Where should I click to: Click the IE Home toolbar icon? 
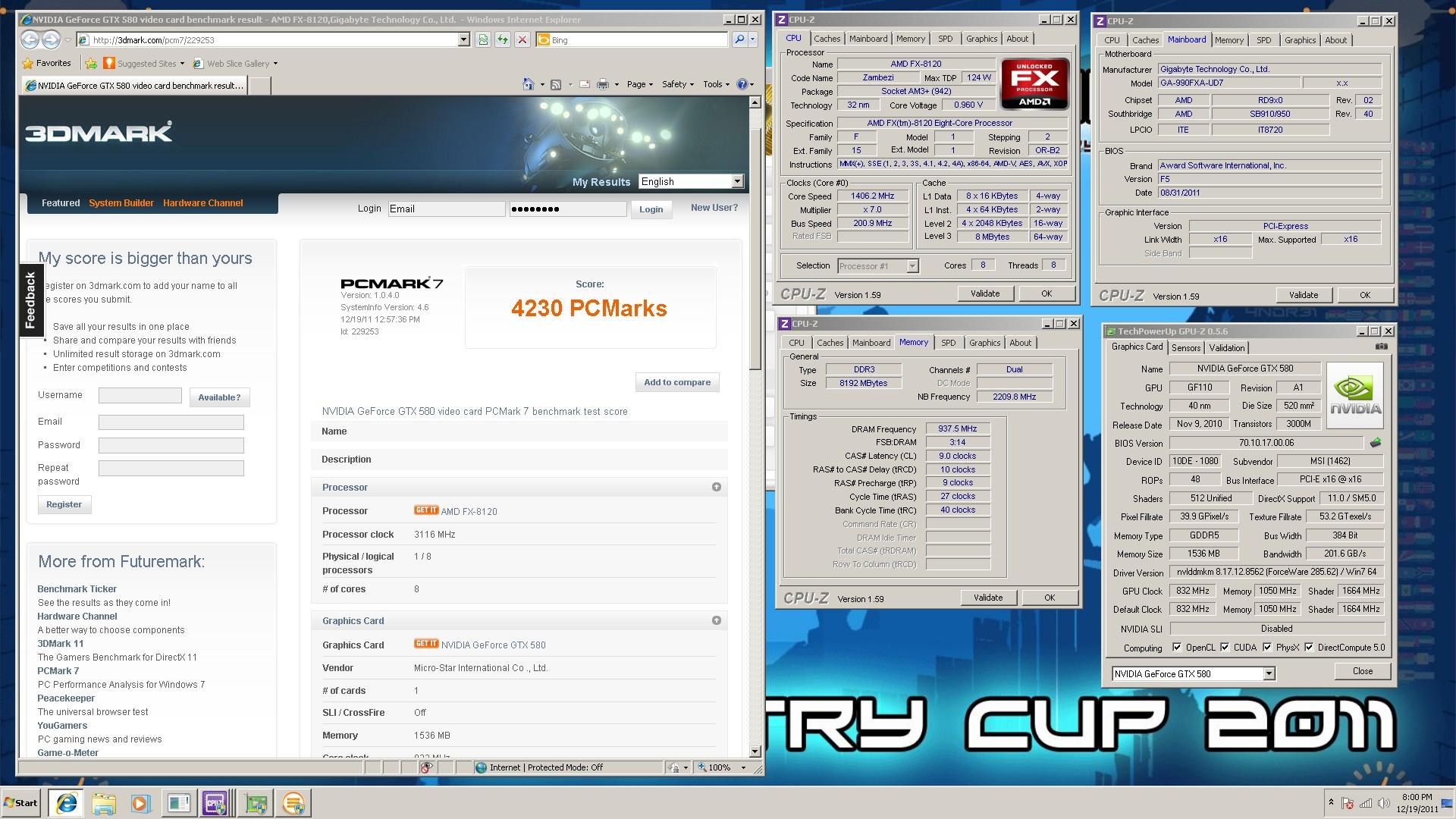[529, 84]
